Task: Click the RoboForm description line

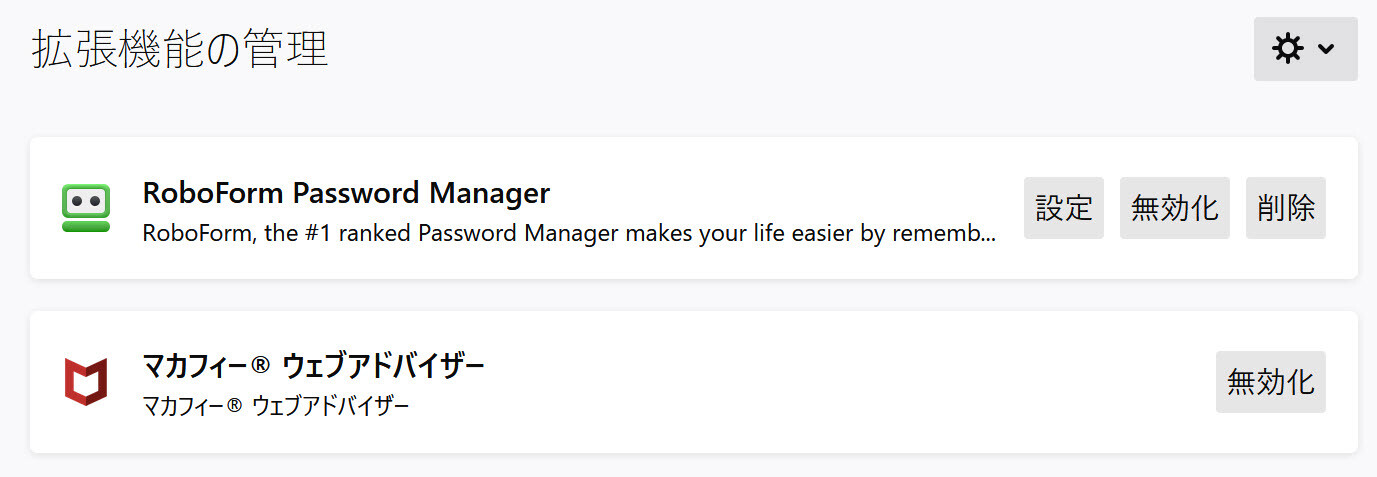Action: [x=569, y=235]
